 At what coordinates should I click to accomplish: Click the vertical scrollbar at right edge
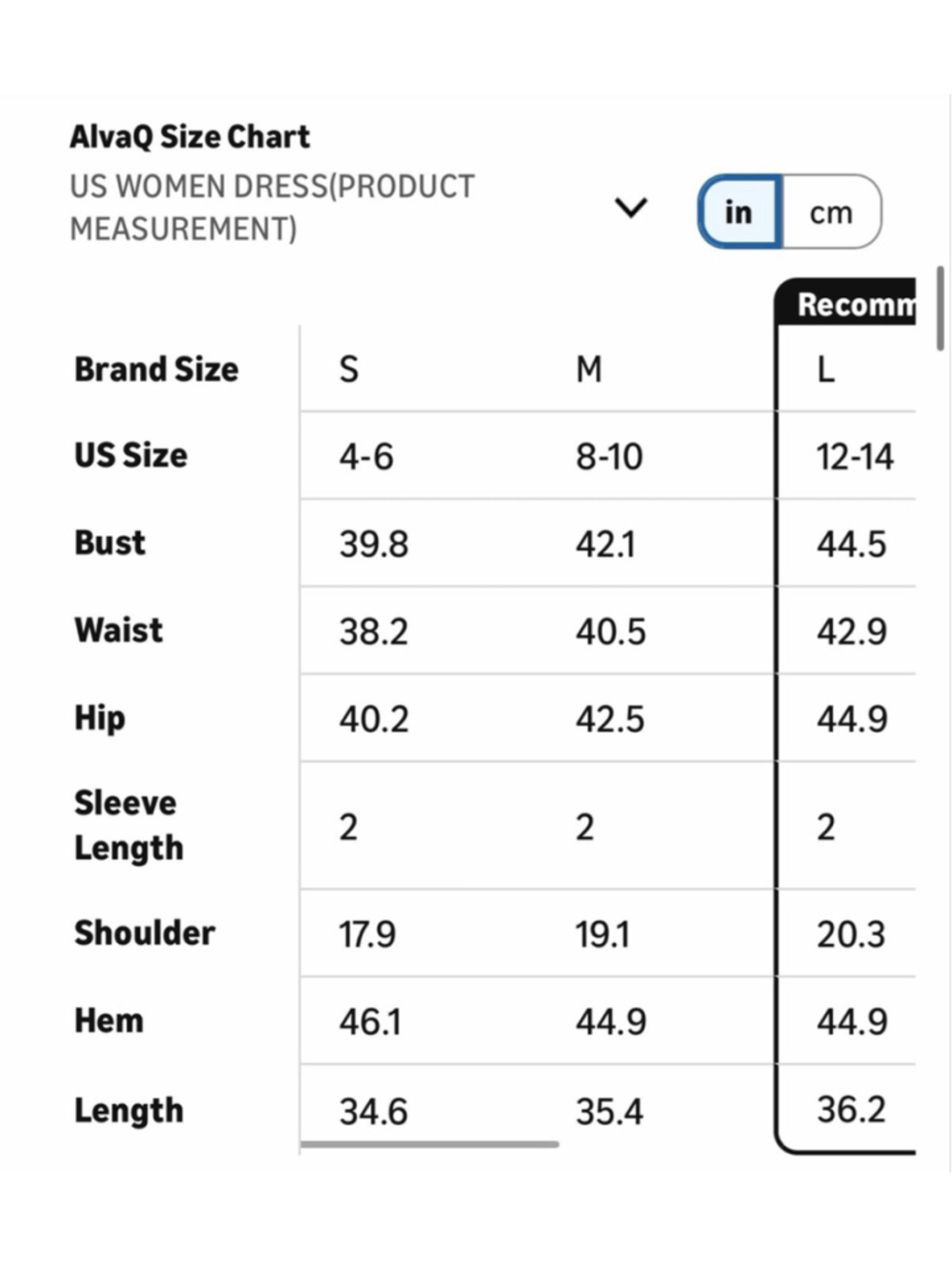(941, 308)
